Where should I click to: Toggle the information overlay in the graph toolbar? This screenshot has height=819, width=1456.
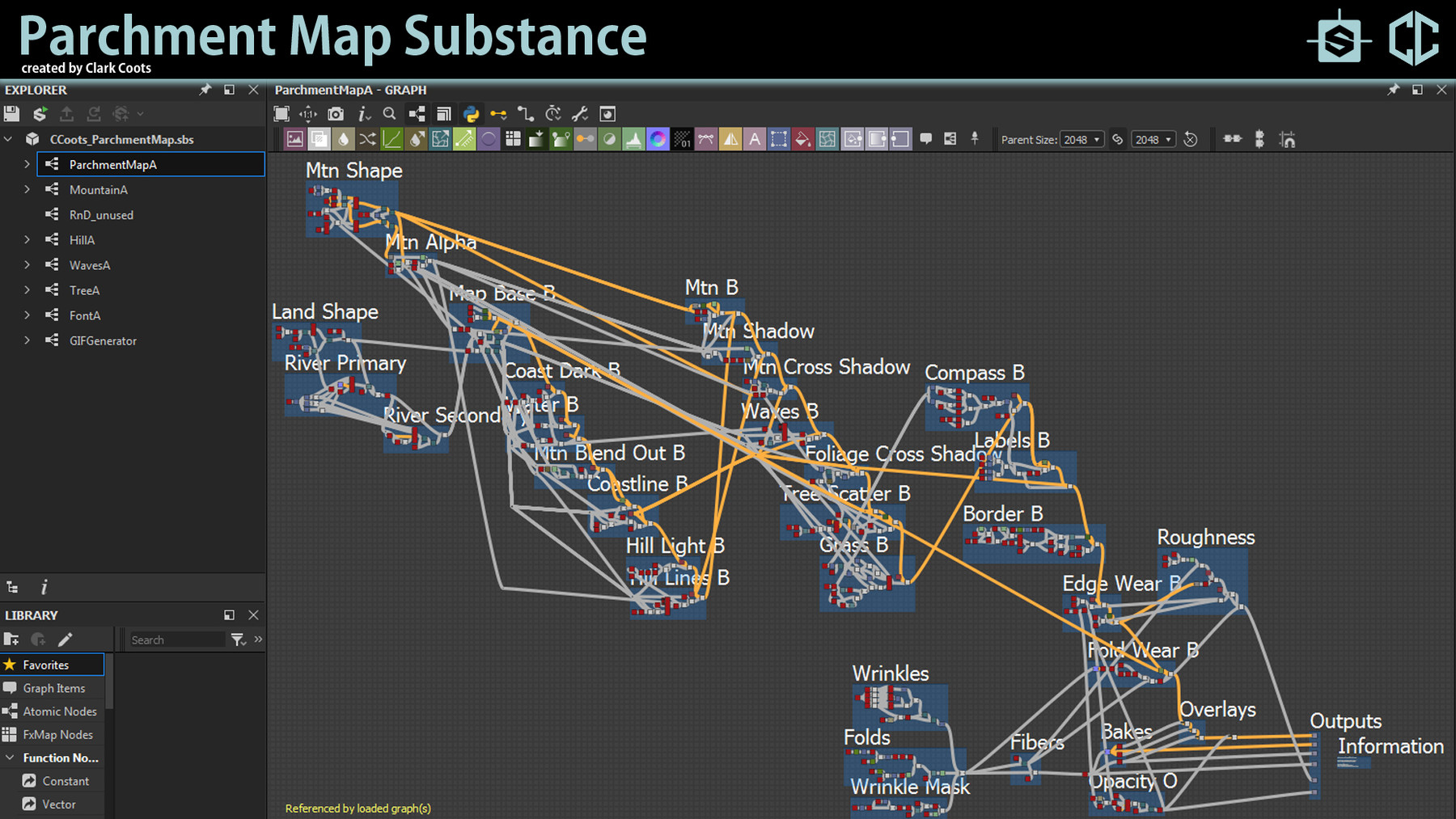[x=363, y=114]
